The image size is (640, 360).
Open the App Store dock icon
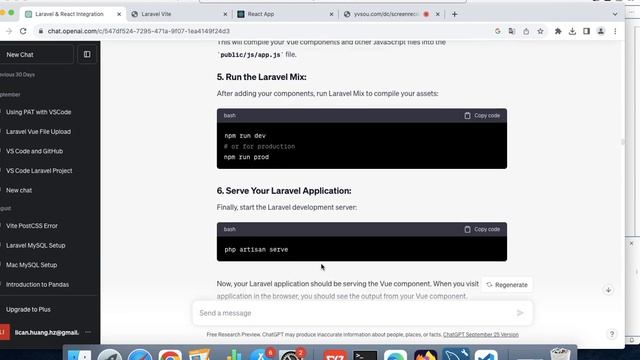[x=261, y=354]
